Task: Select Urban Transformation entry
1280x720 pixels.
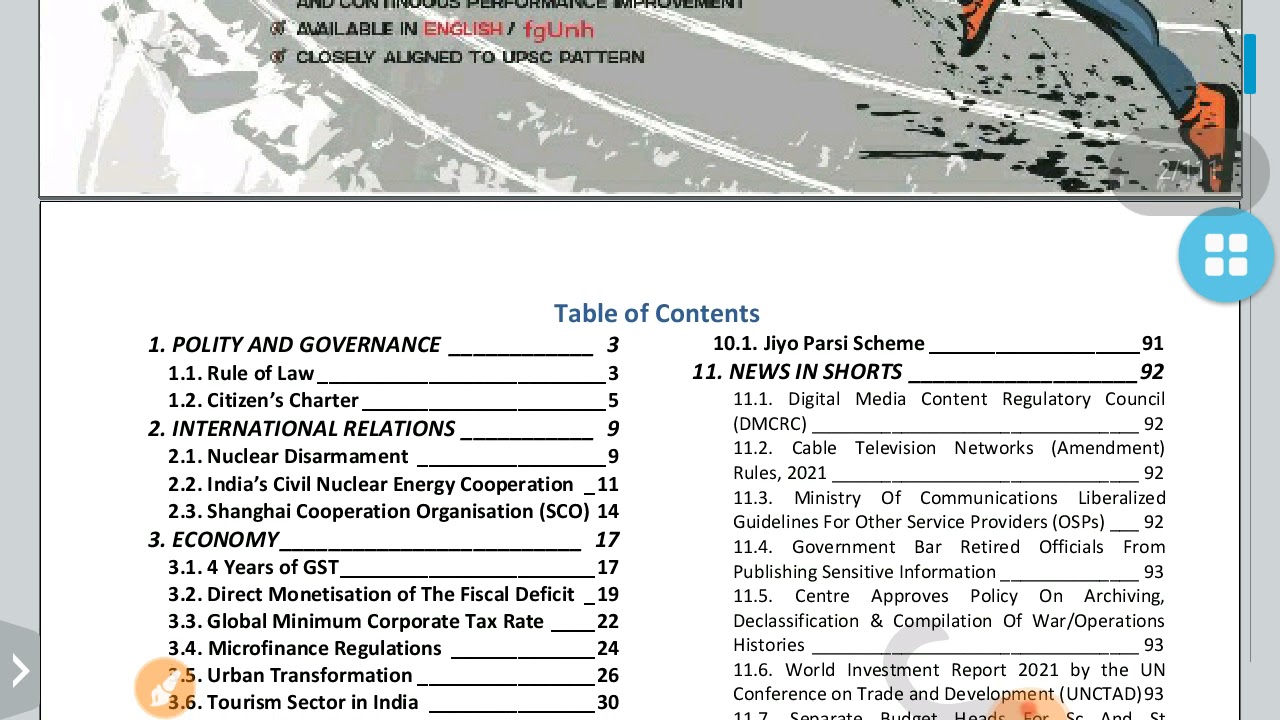Action: tap(393, 675)
